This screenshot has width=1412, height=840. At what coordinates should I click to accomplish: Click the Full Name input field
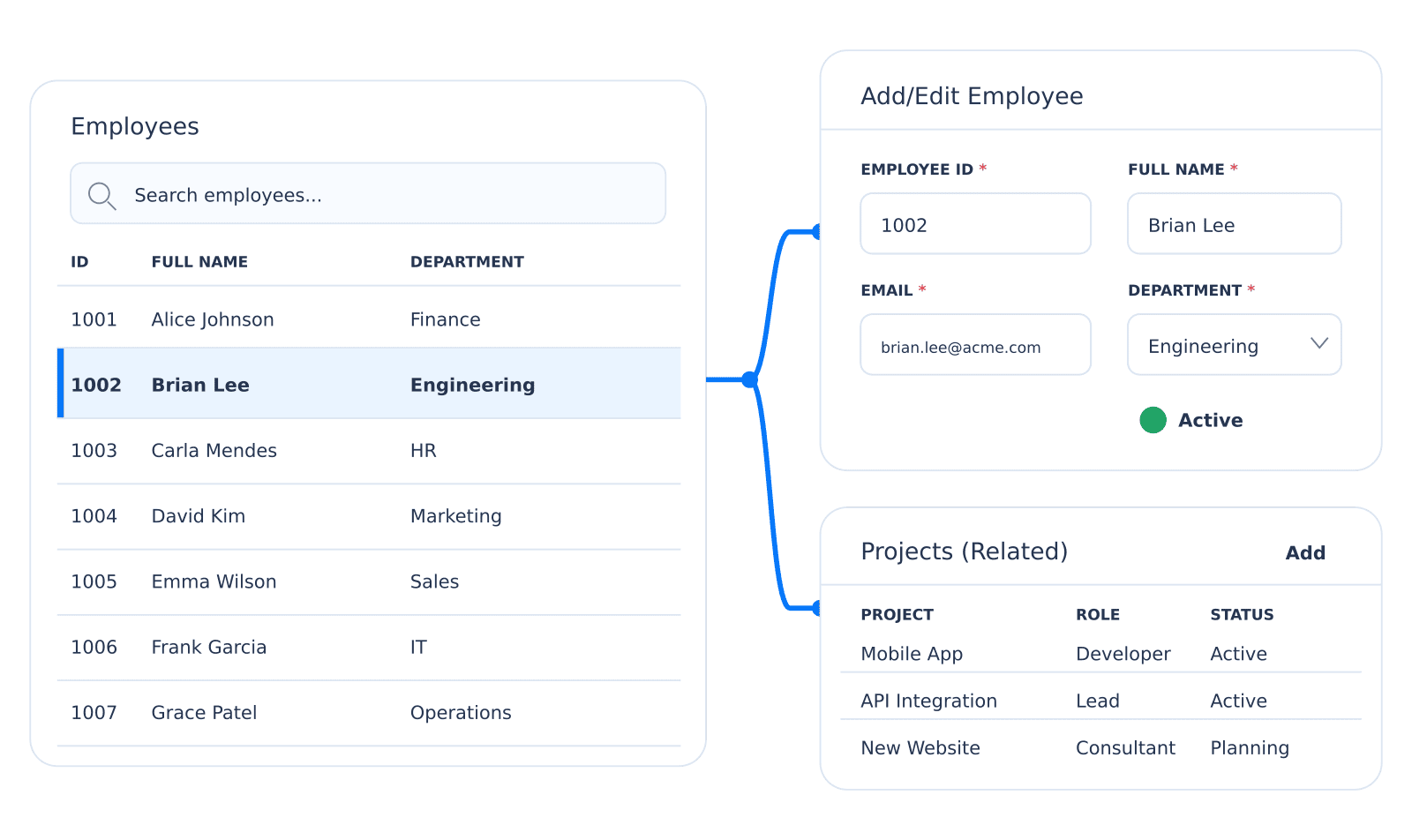pyautogui.click(x=1234, y=224)
